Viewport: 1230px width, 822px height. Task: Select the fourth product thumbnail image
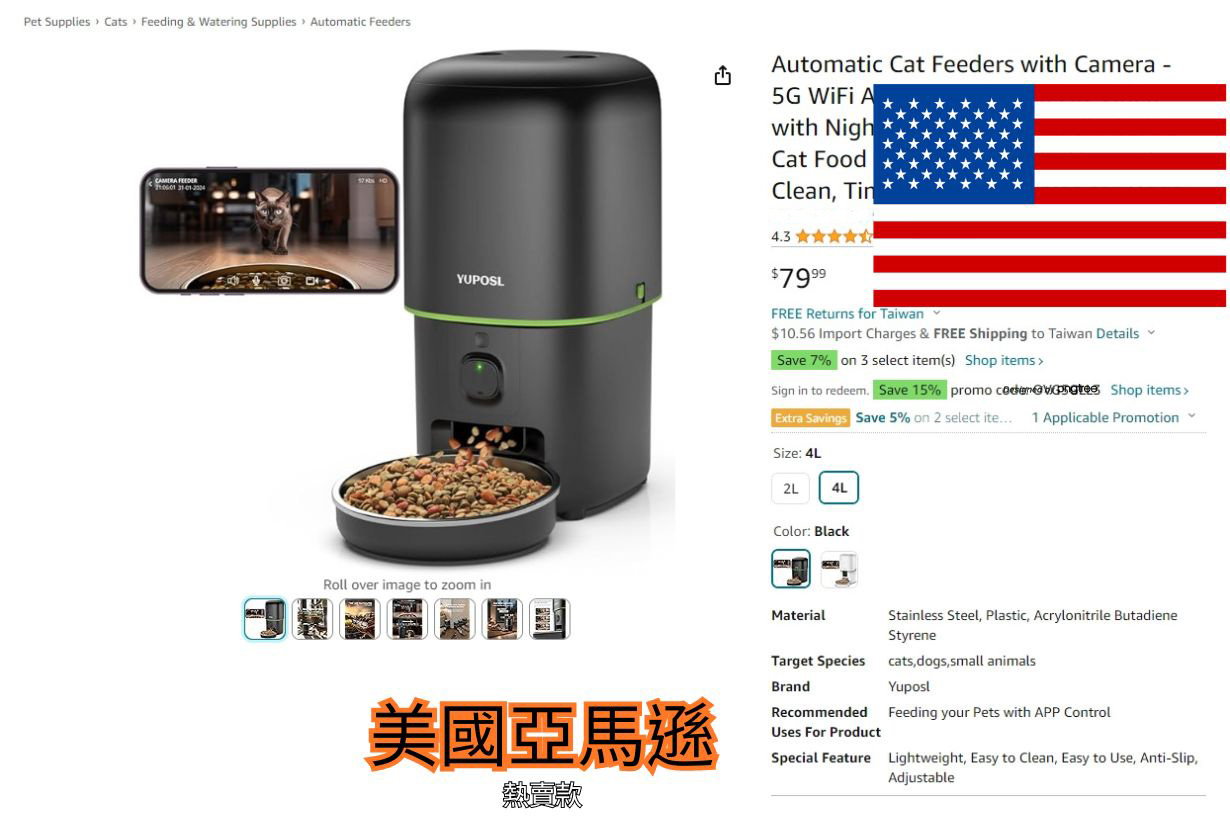(x=407, y=619)
